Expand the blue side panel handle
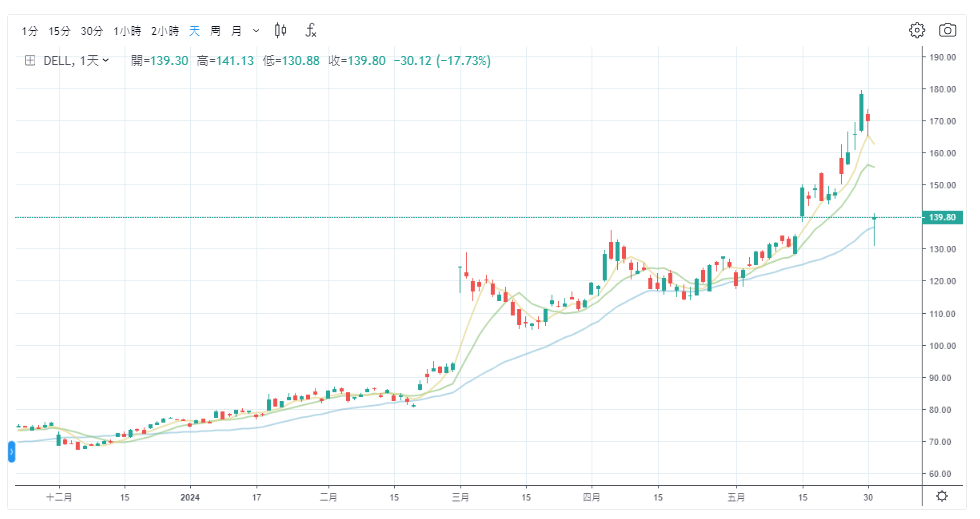Image resolution: width=980 pixels, height=519 pixels. click(x=11, y=451)
